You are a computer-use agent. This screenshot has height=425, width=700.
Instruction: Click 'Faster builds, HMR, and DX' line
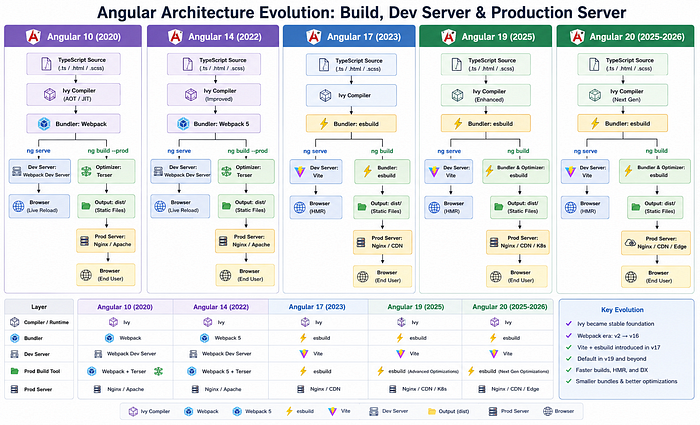click(x=612, y=370)
